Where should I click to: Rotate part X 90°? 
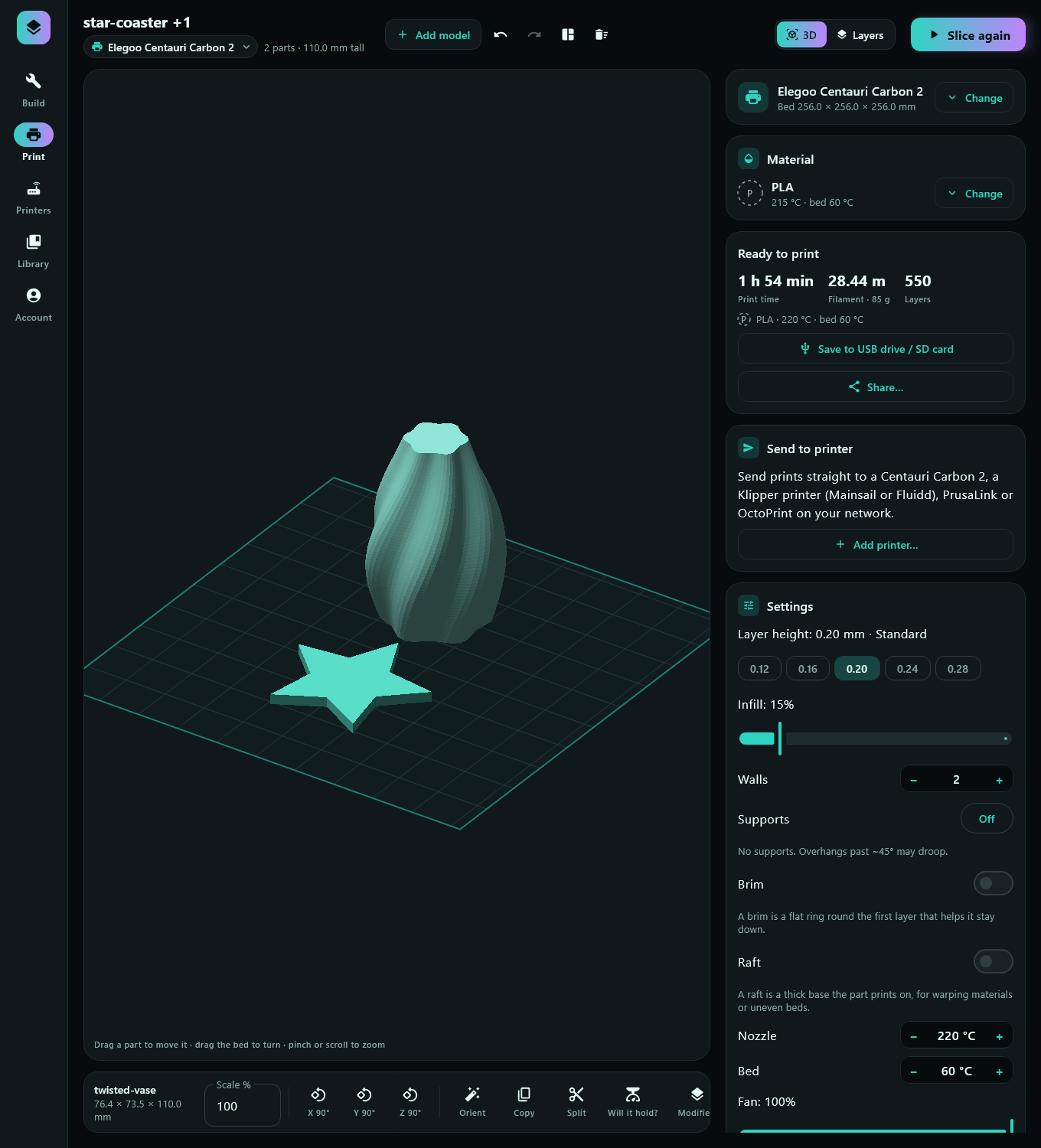tap(318, 1102)
